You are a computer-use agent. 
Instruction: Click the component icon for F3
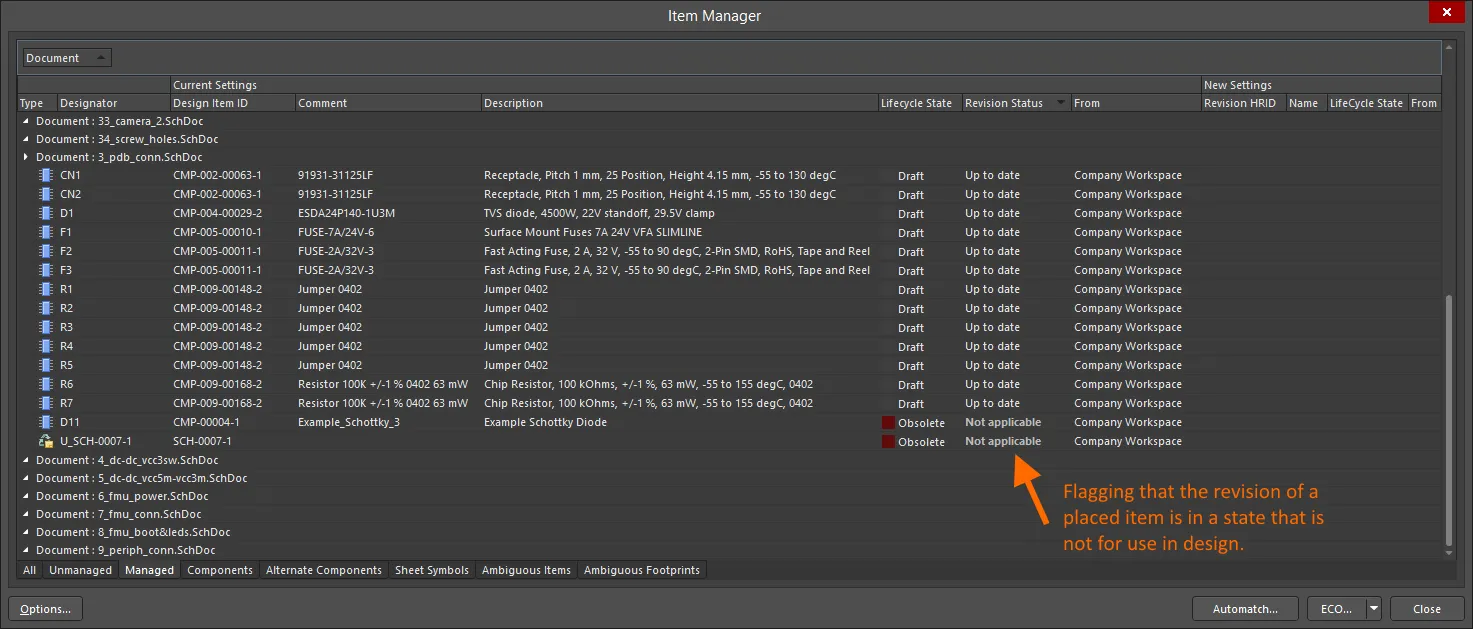click(45, 270)
